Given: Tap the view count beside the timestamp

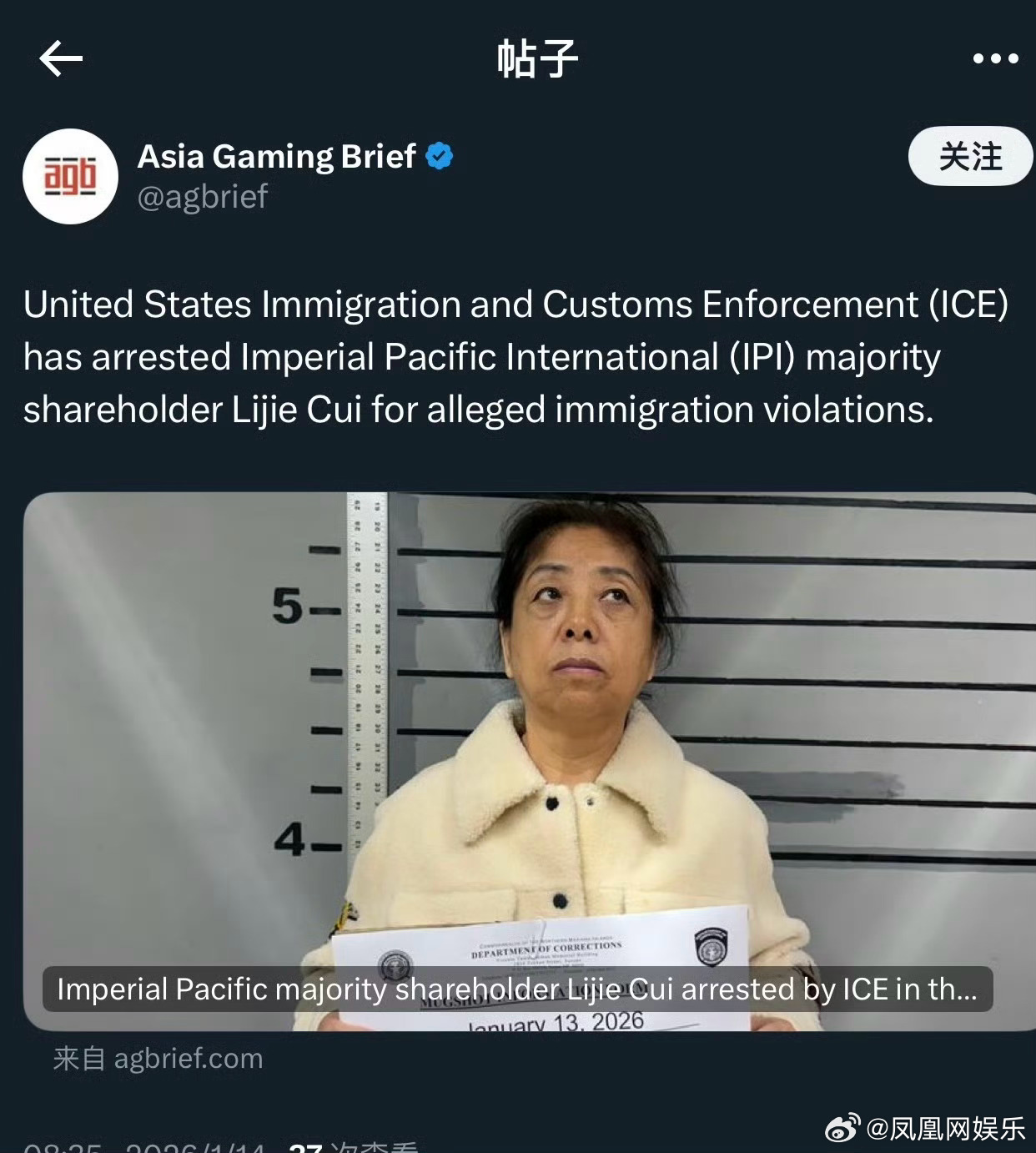Looking at the screenshot, I should [x=353, y=1148].
